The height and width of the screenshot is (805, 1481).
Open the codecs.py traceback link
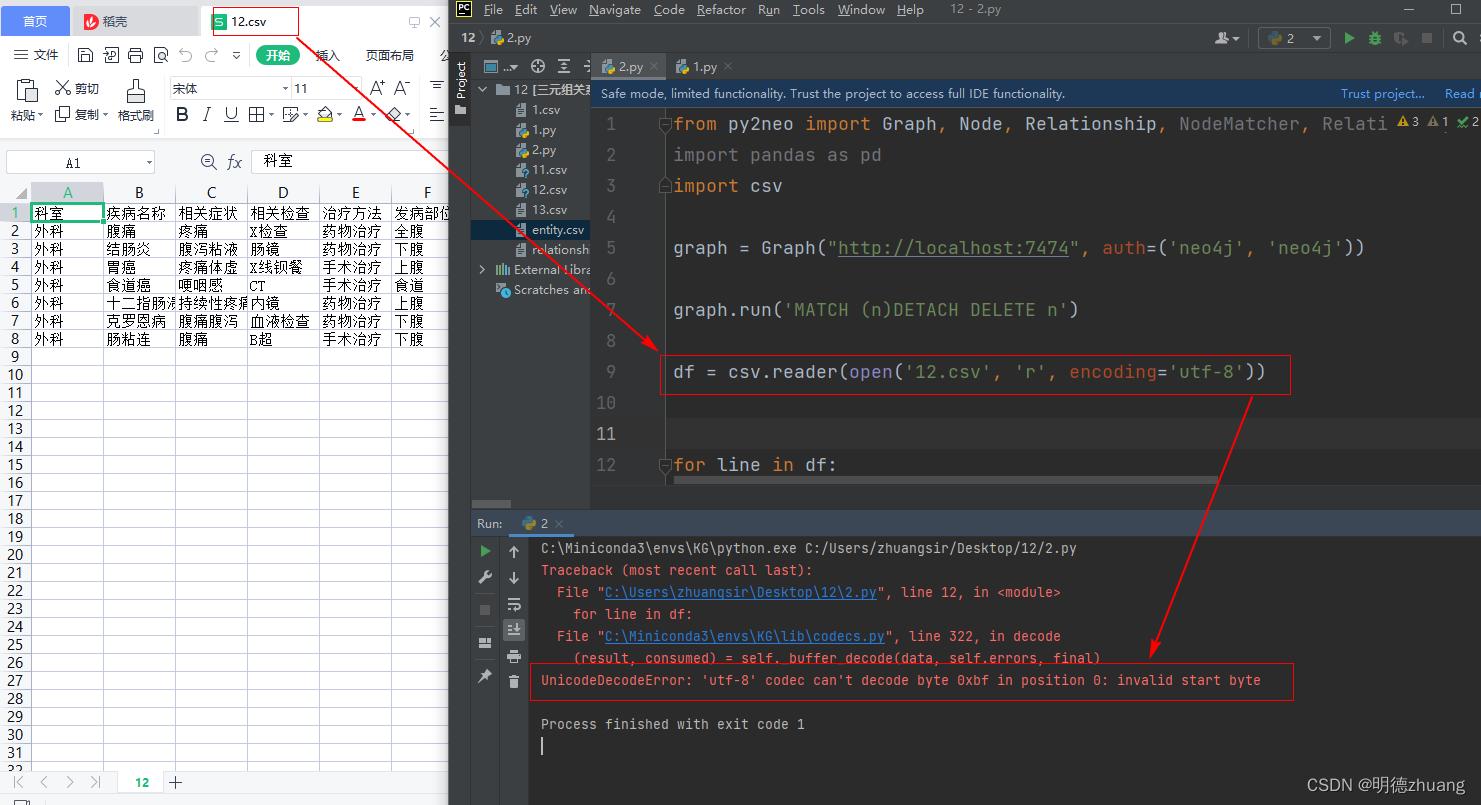pyautogui.click(x=745, y=636)
